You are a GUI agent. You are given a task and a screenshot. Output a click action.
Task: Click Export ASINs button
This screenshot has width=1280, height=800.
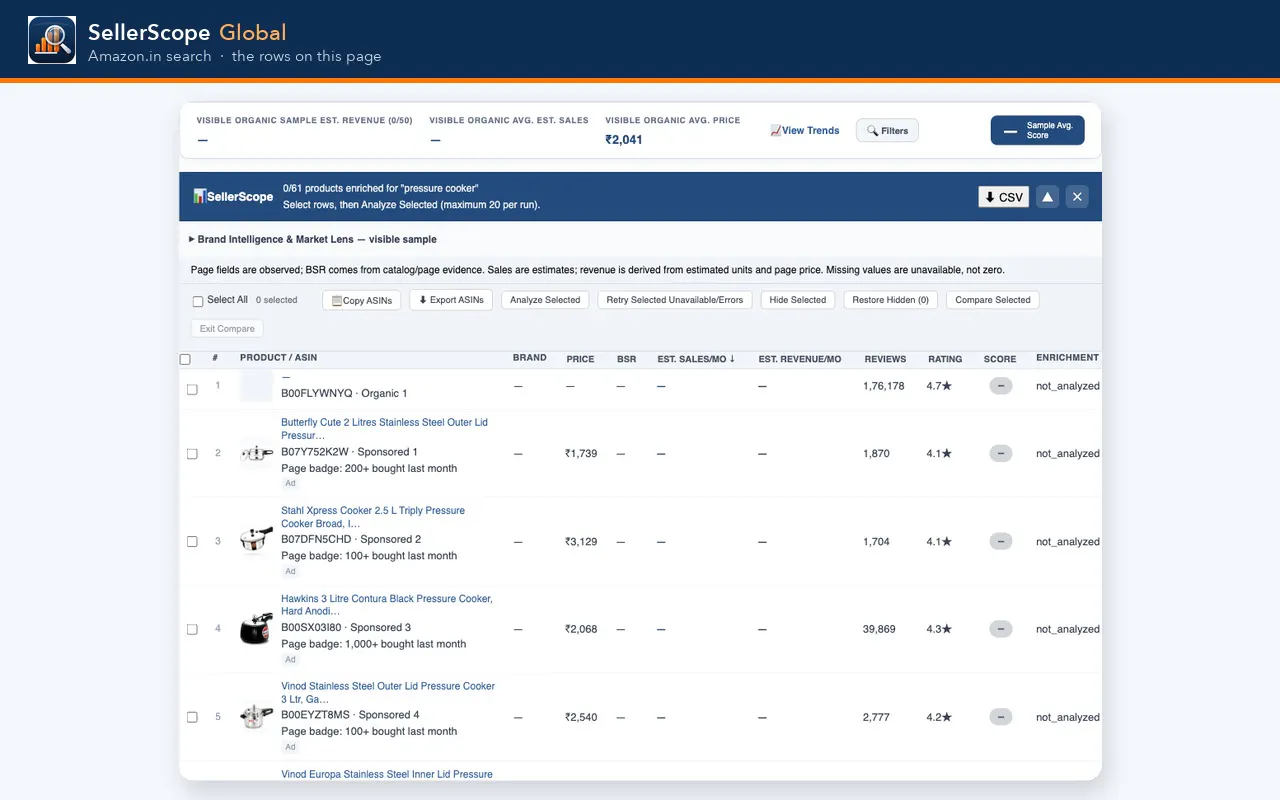point(451,300)
